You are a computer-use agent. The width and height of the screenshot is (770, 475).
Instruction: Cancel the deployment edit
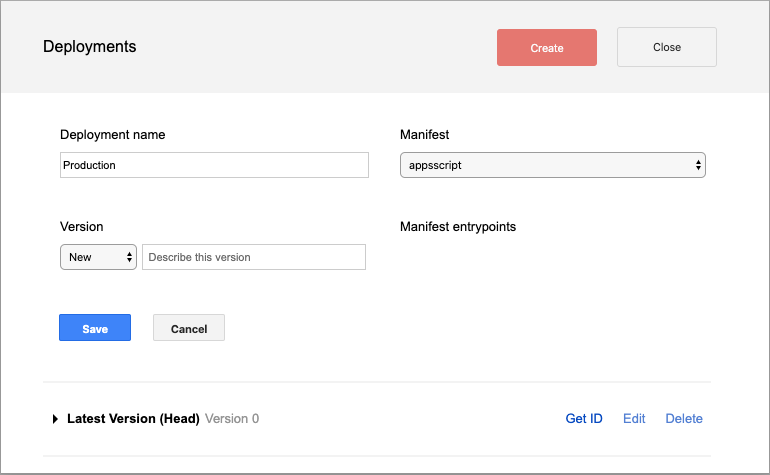coord(188,328)
